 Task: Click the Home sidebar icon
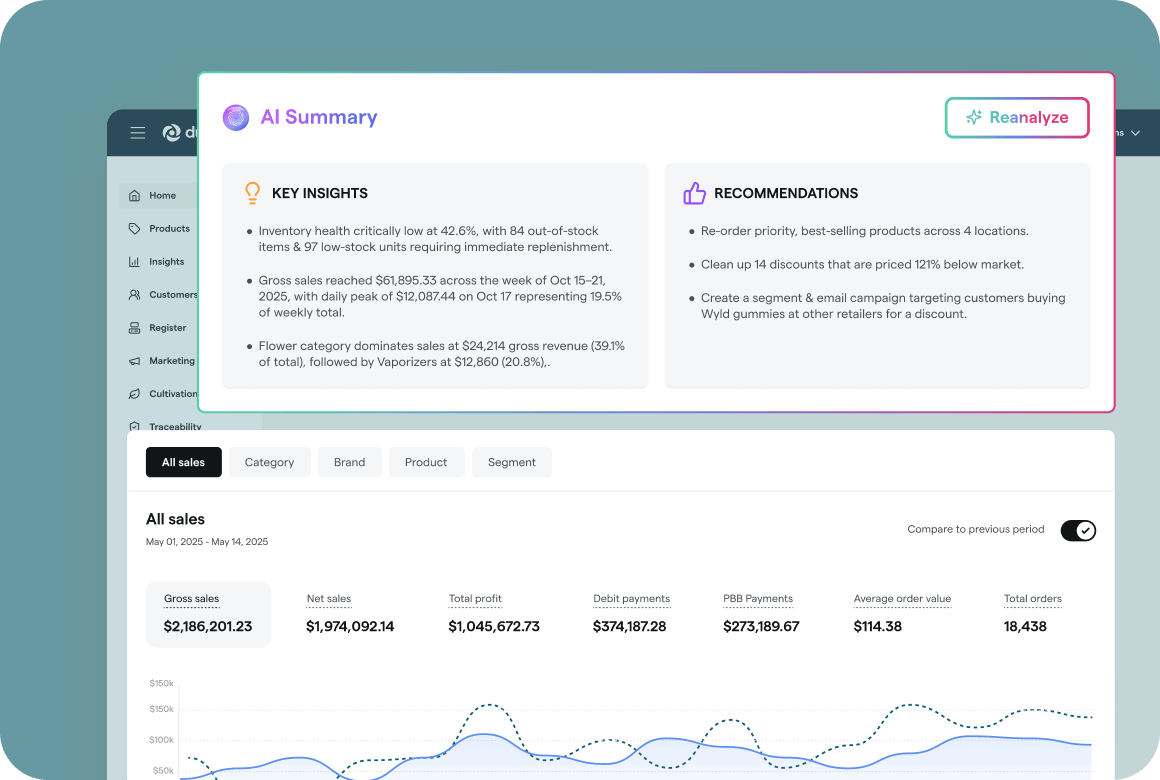pos(134,195)
